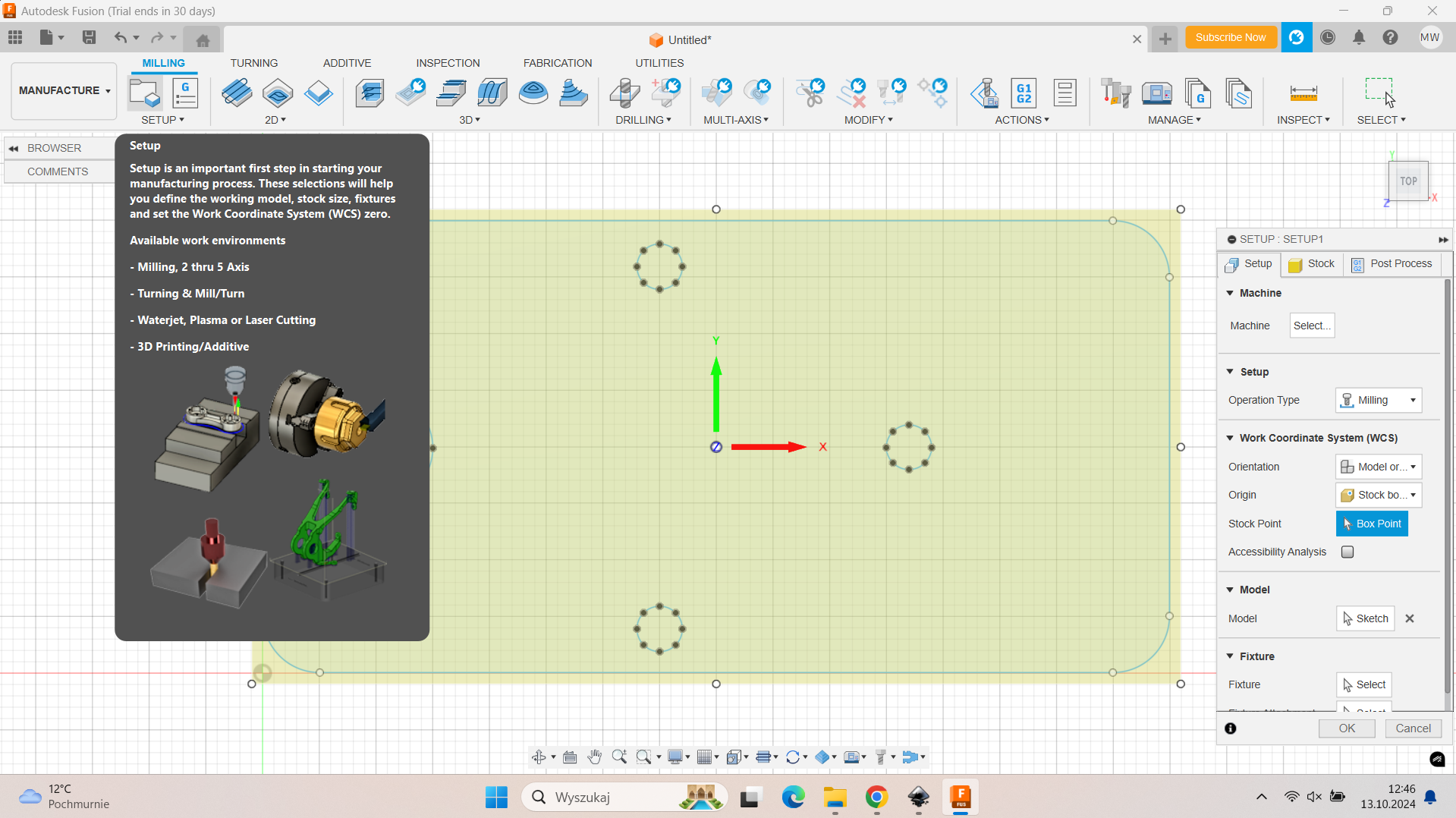The height and width of the screenshot is (818, 1456).
Task: Open the Stock tab in setup dialog
Action: tap(1312, 264)
